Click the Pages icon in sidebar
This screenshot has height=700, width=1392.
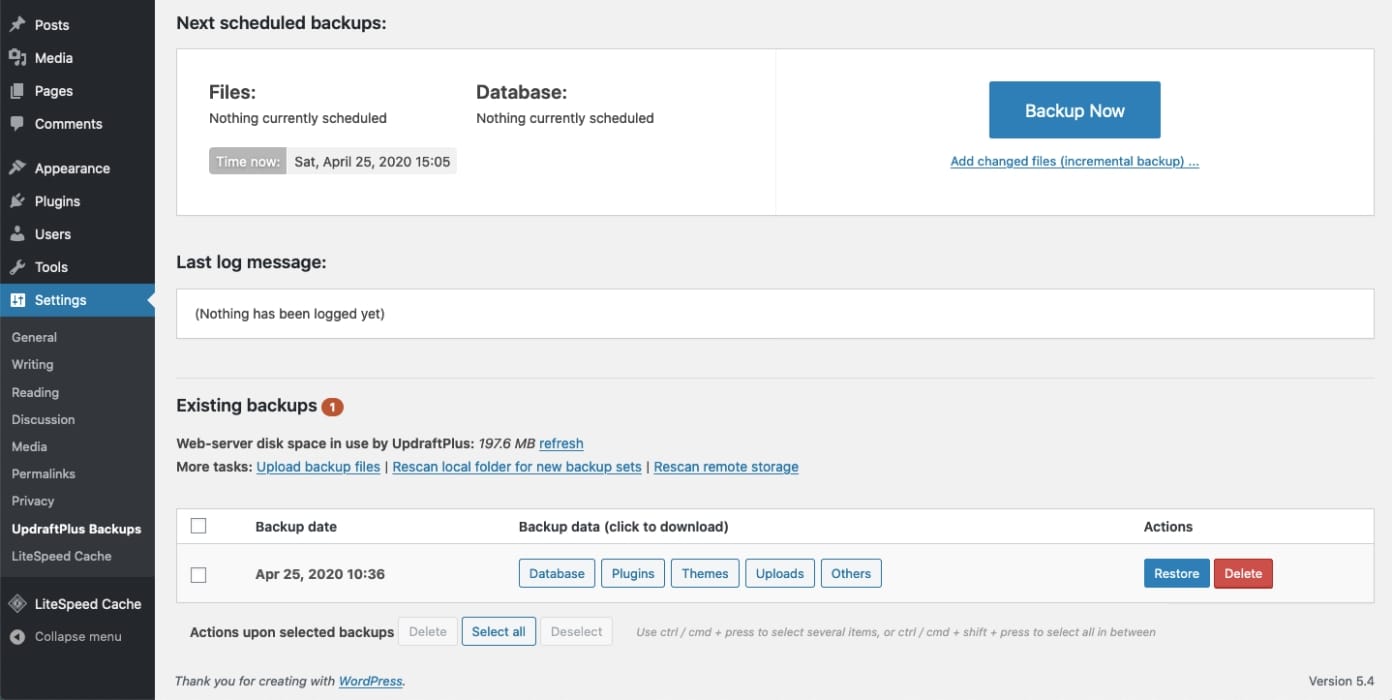tap(17, 91)
